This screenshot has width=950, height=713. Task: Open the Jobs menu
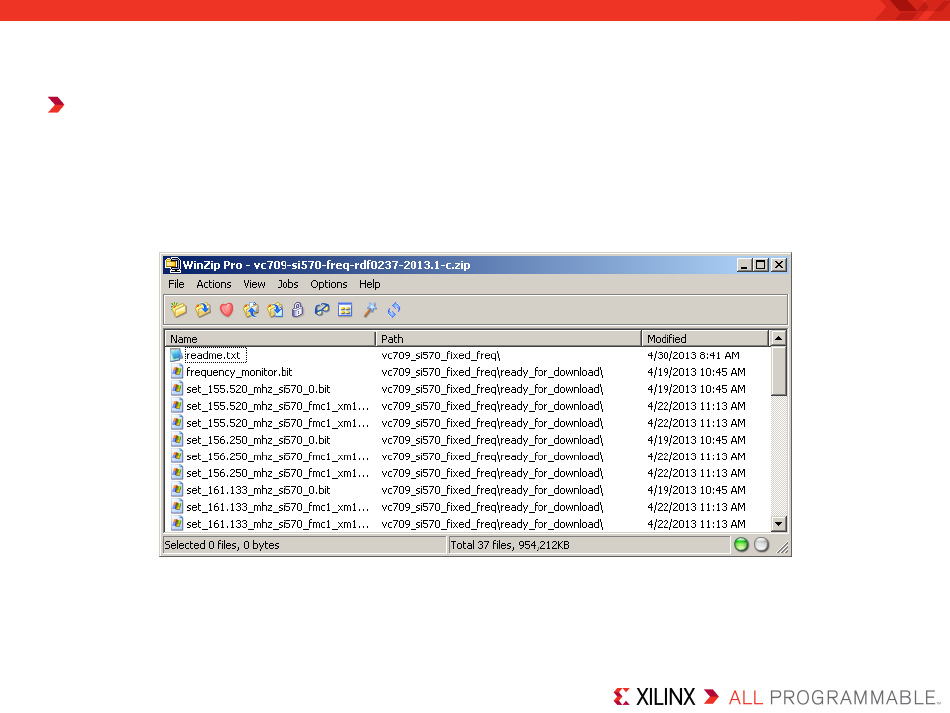(288, 284)
